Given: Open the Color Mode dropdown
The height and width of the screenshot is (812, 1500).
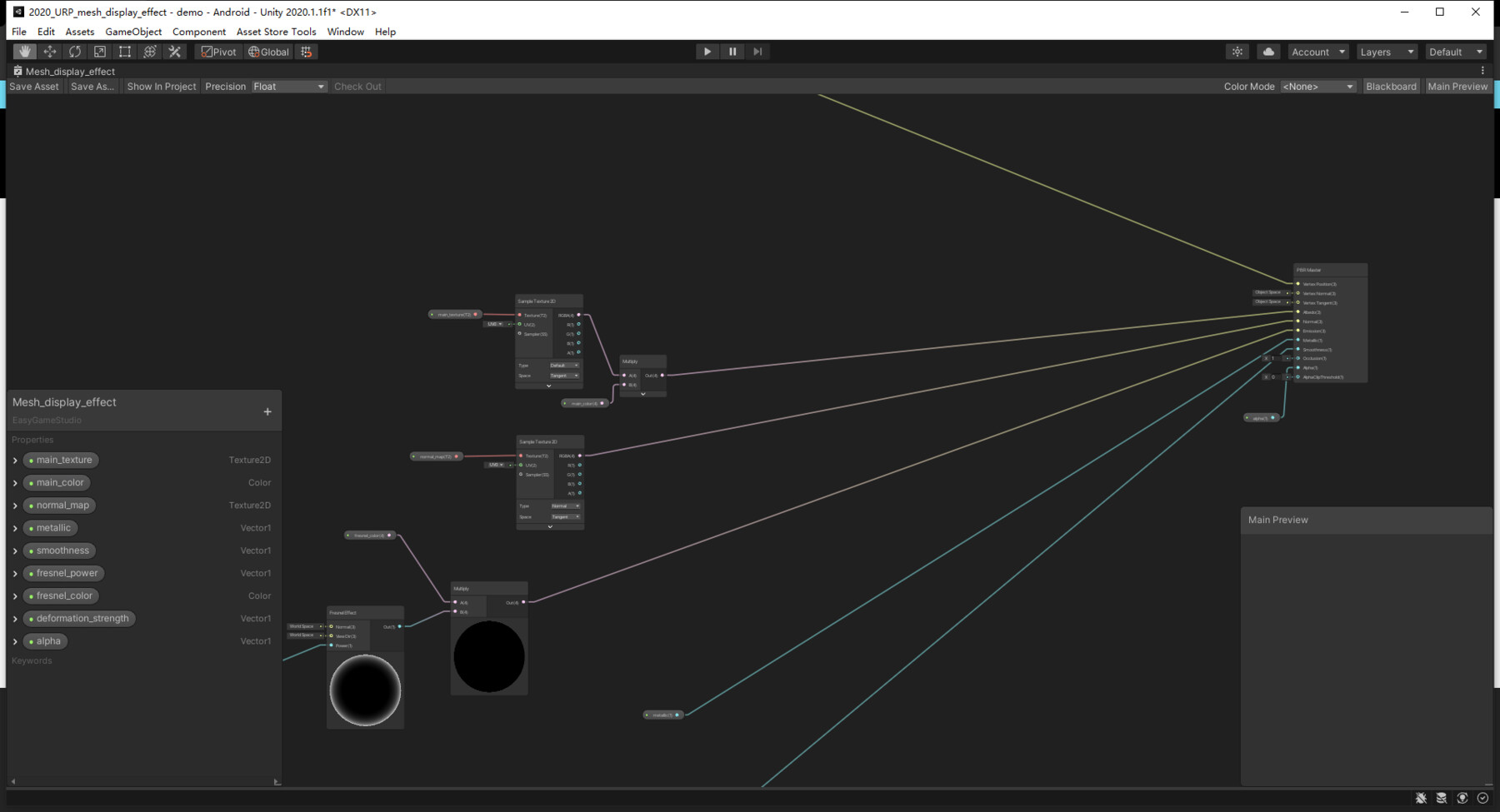Looking at the screenshot, I should [x=1318, y=86].
